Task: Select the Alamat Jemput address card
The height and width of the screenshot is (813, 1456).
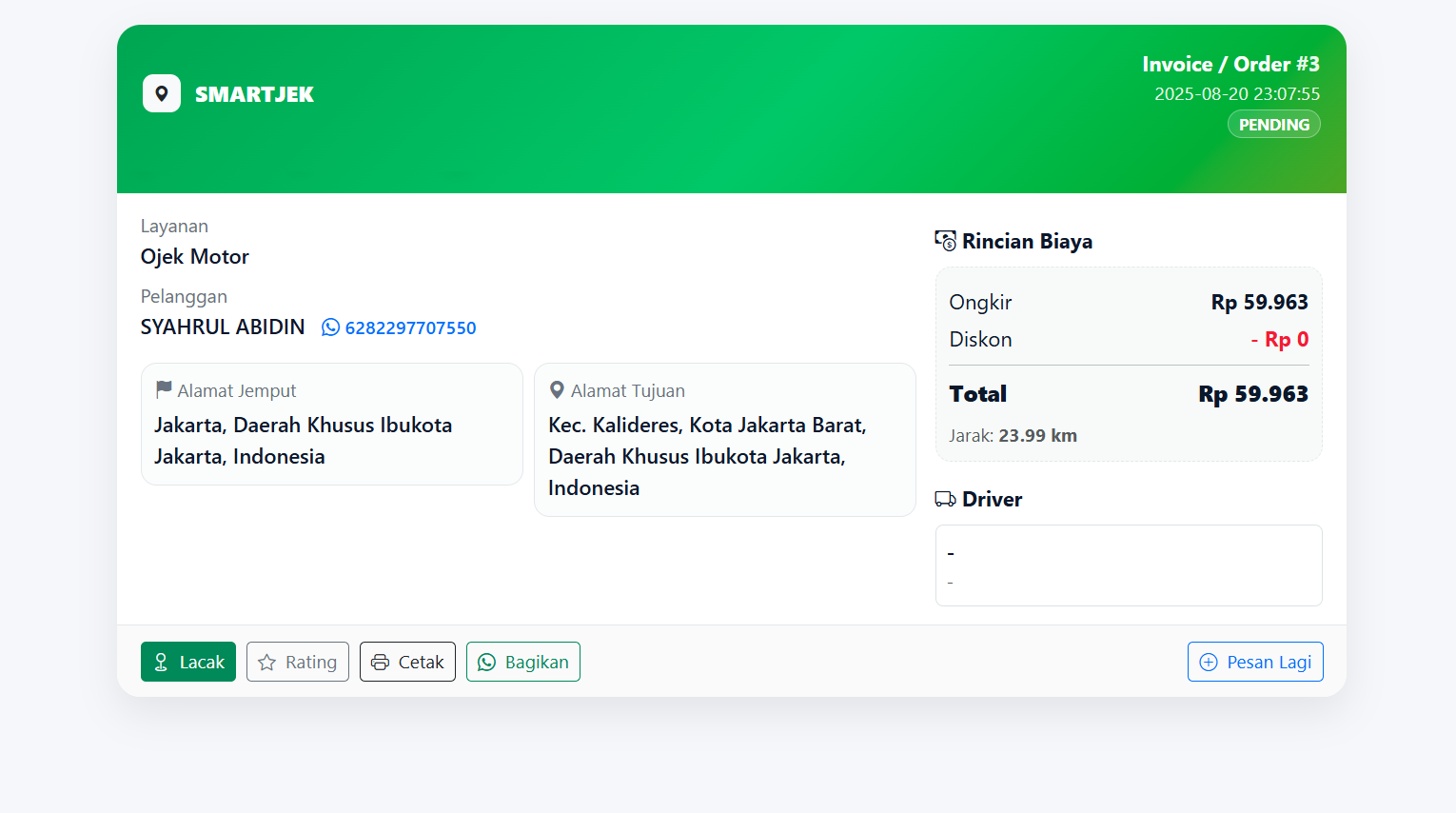Action: (x=331, y=425)
